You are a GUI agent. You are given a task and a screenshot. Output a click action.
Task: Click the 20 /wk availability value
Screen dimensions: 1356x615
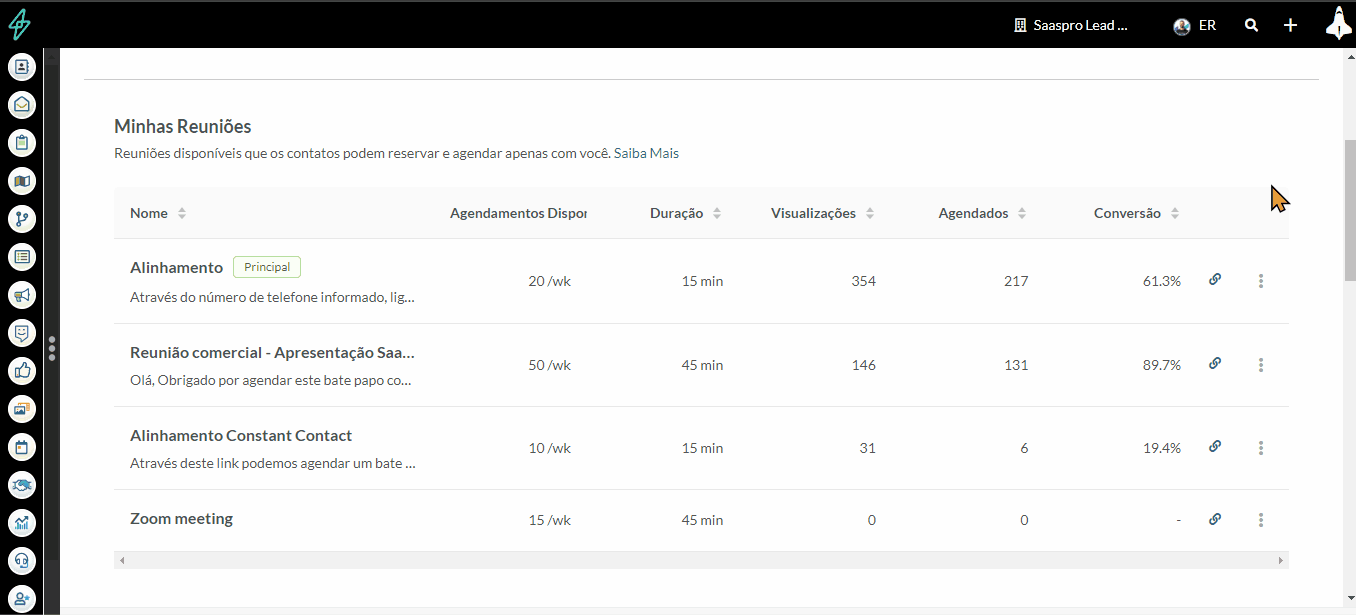(550, 281)
